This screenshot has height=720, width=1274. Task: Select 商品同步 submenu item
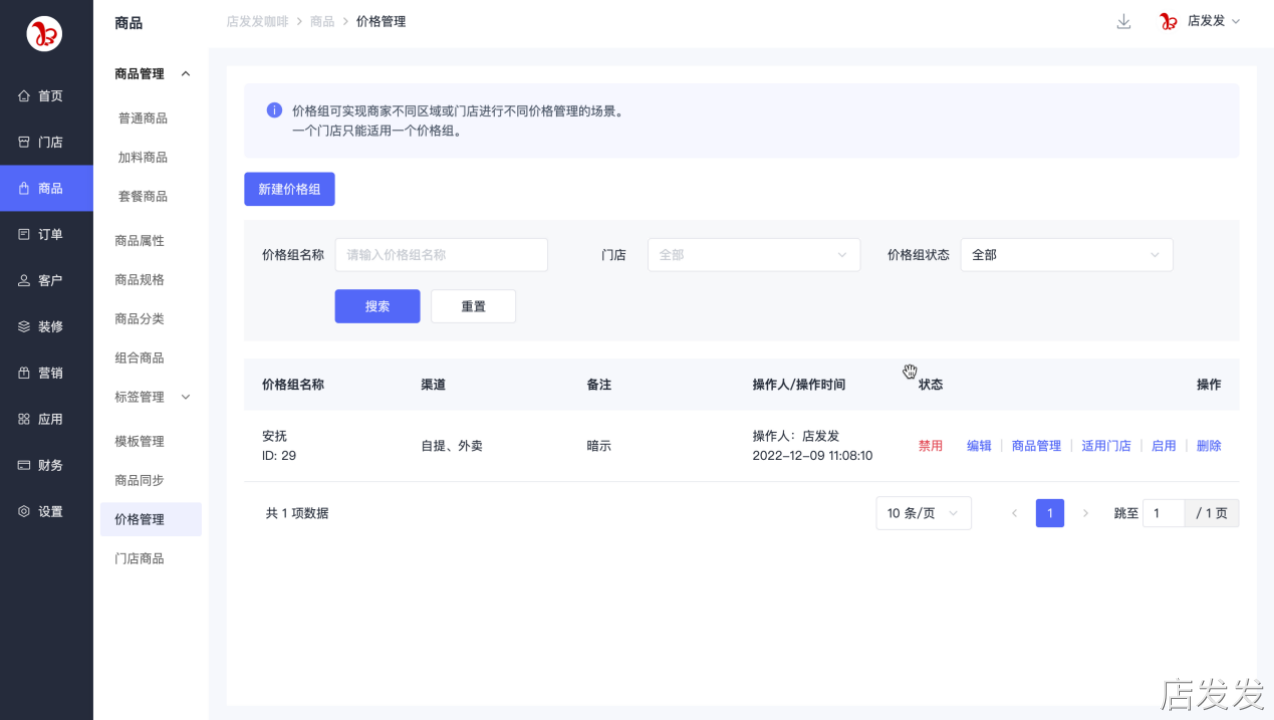(139, 480)
